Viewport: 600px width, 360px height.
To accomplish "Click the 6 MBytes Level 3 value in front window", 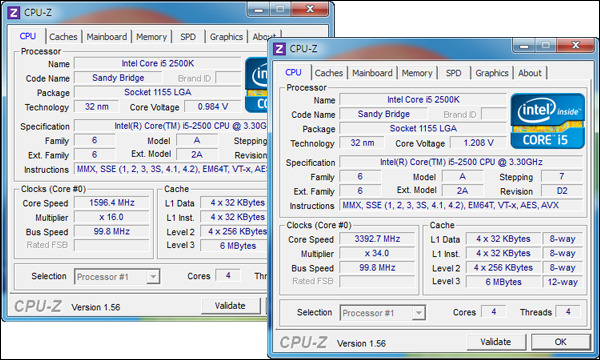I will 503,282.
